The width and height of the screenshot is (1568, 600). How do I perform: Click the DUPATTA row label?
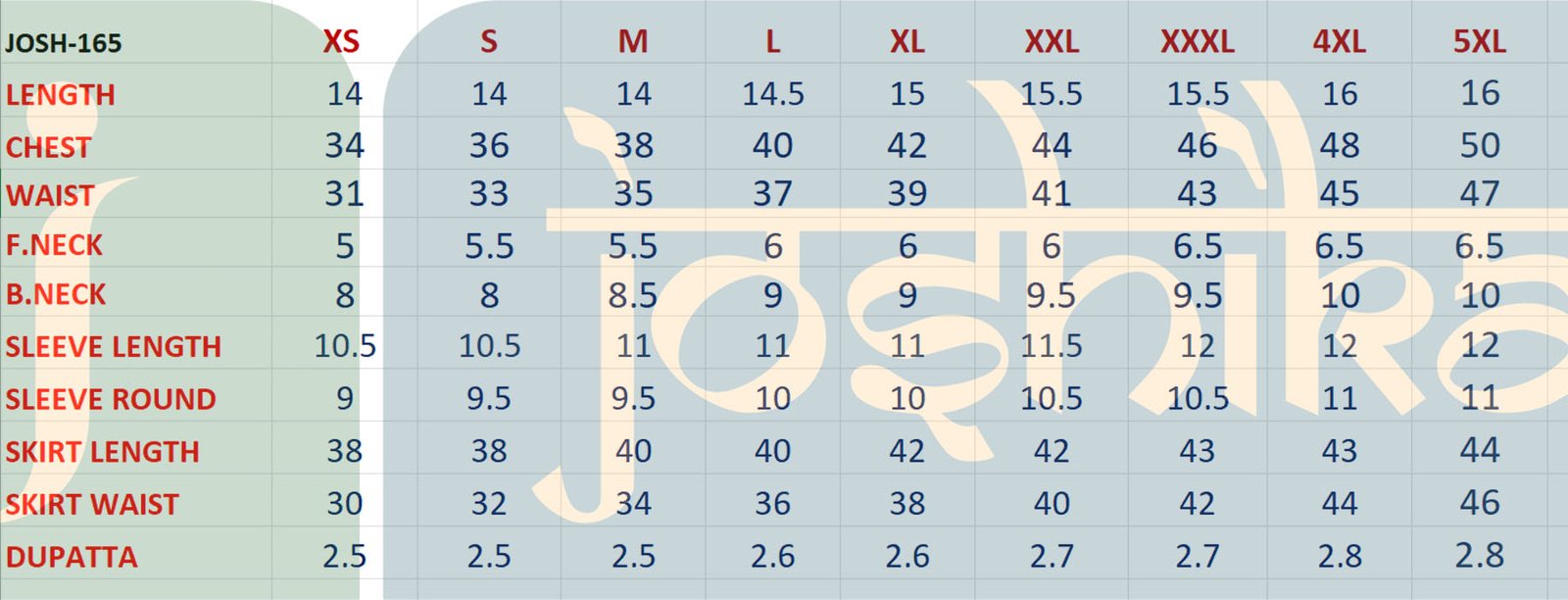click(72, 558)
